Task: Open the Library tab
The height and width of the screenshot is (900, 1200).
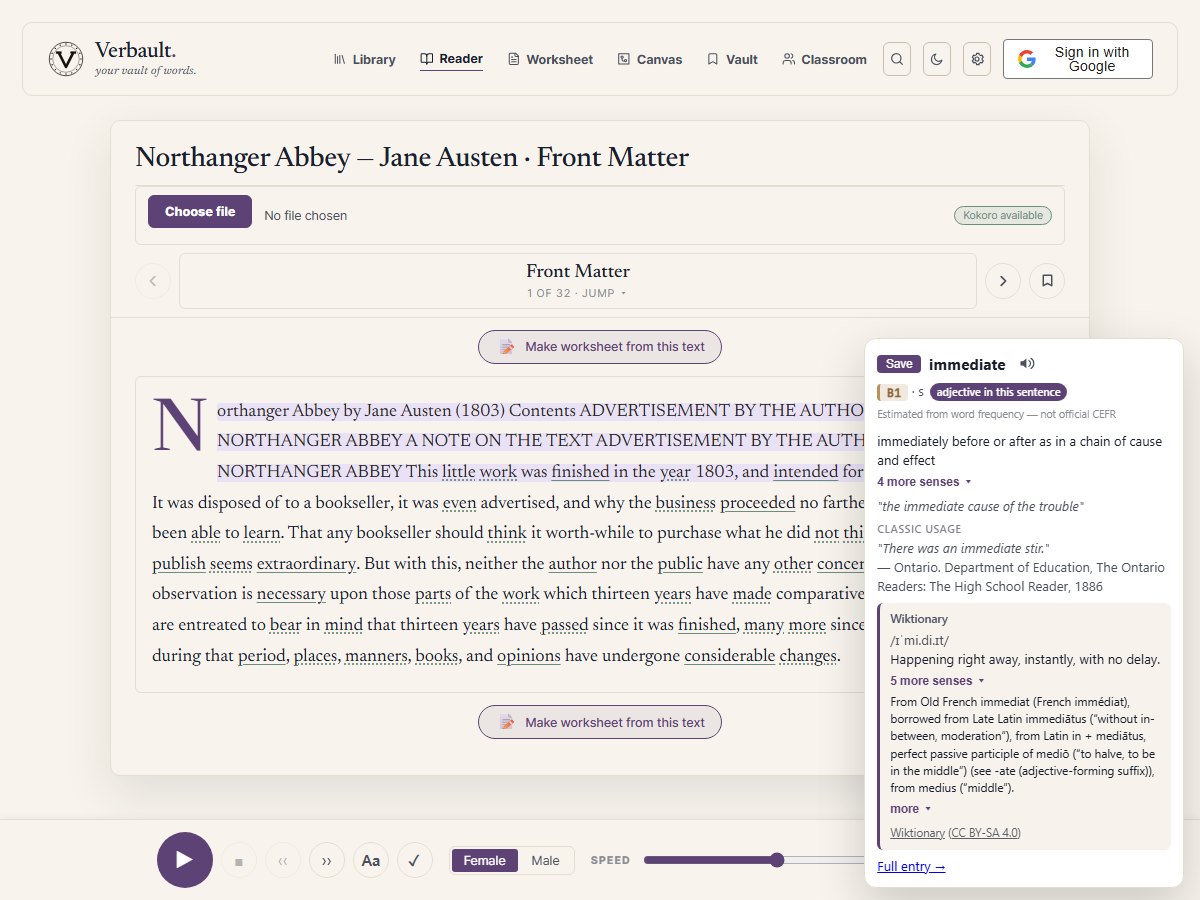Action: (364, 59)
